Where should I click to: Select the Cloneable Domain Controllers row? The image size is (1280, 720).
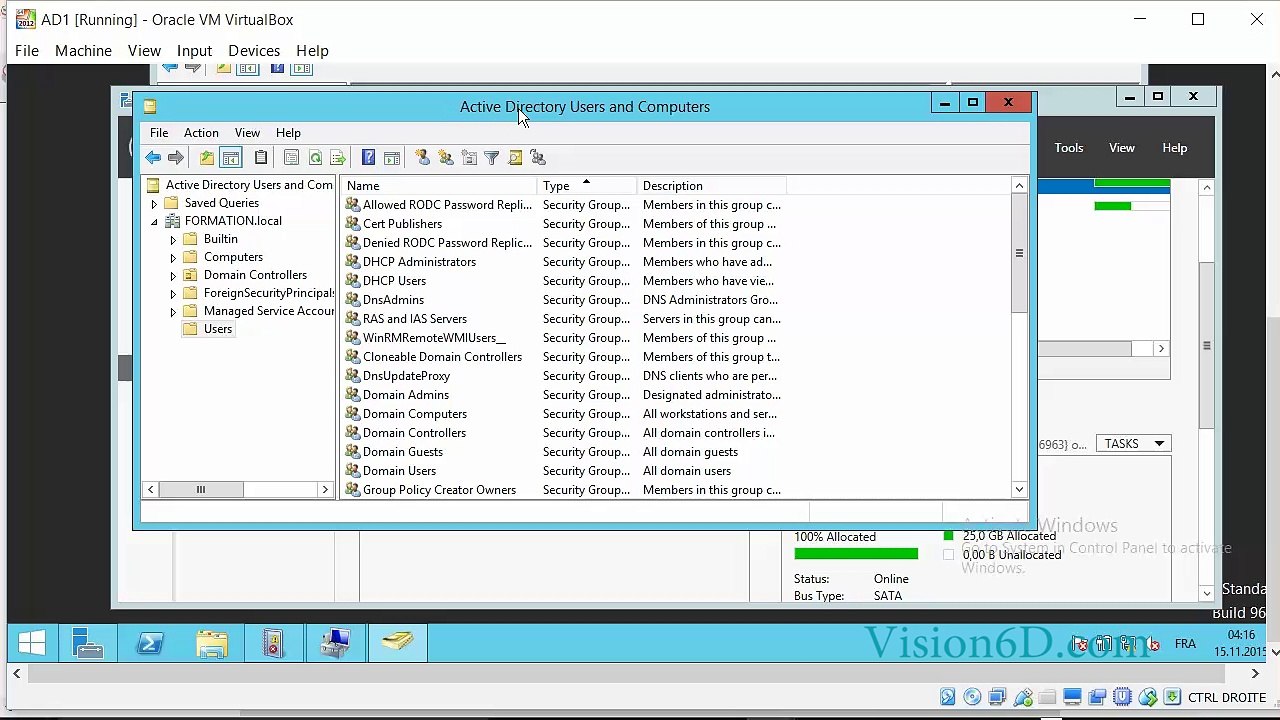(563, 357)
